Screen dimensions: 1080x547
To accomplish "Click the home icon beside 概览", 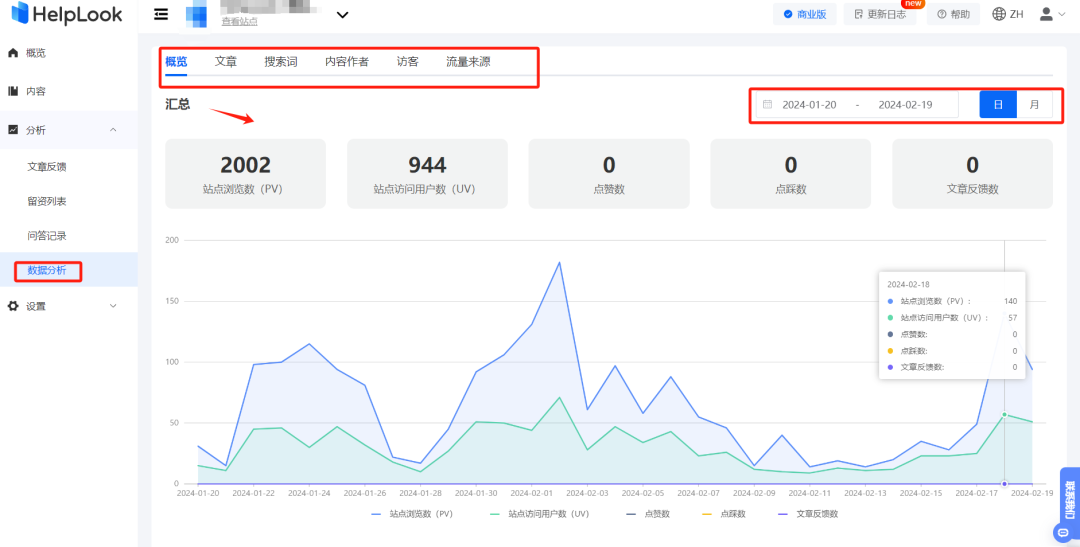I will click(12, 53).
